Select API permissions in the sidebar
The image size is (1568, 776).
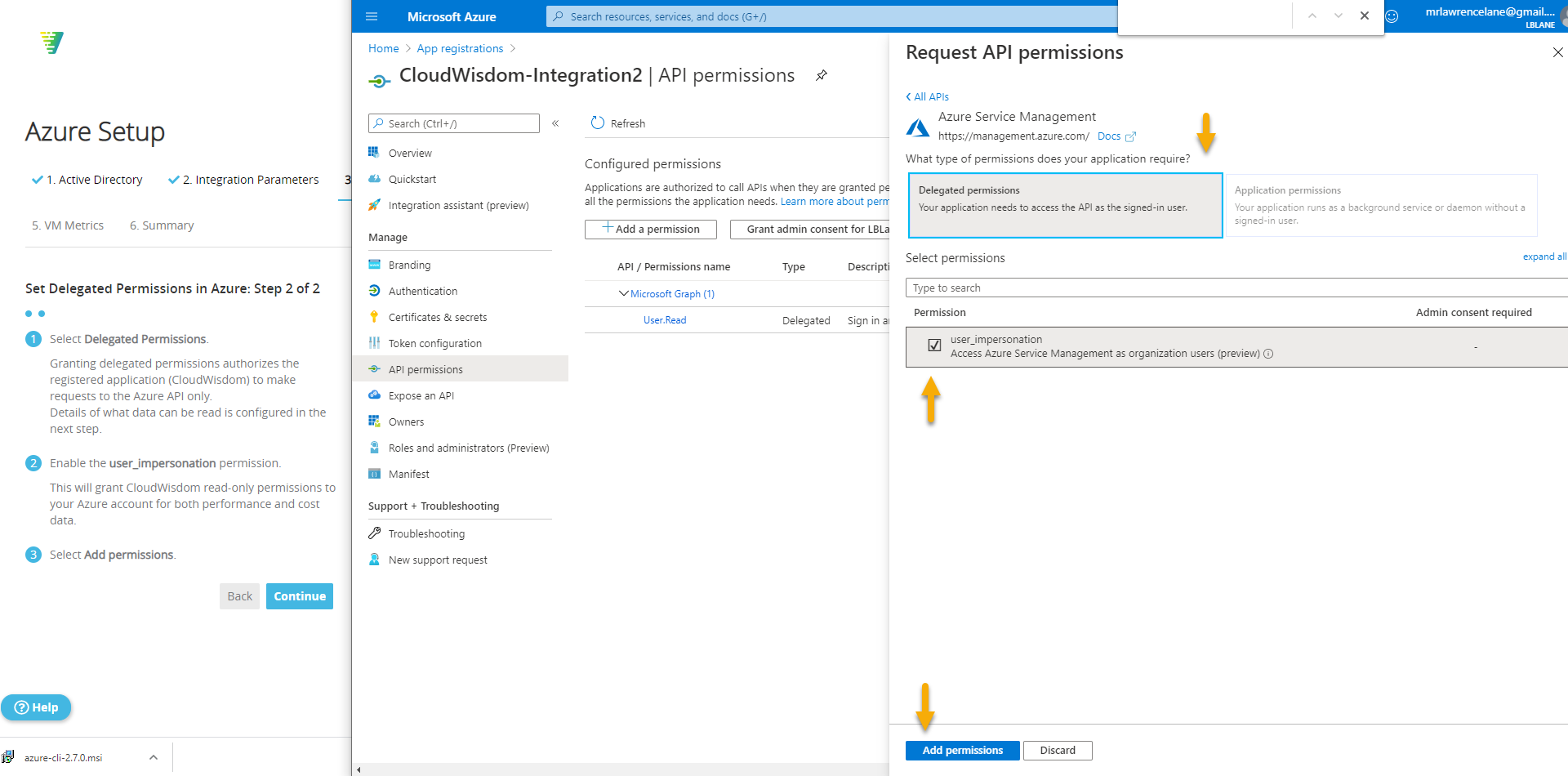460,369
